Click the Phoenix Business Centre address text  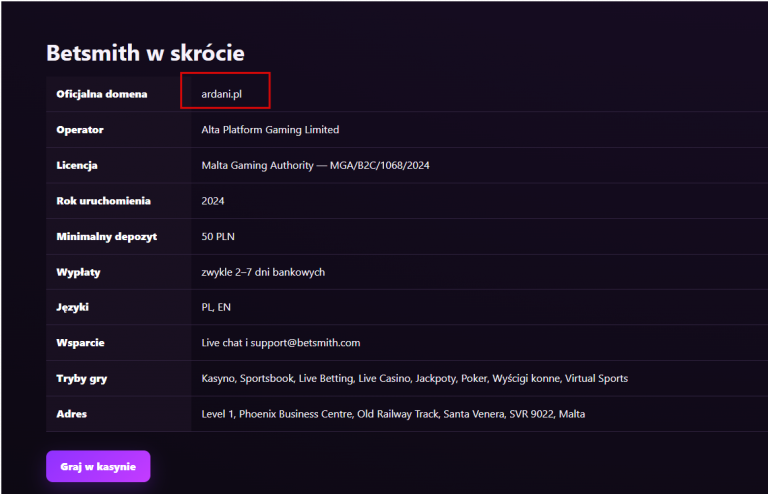click(x=296, y=414)
